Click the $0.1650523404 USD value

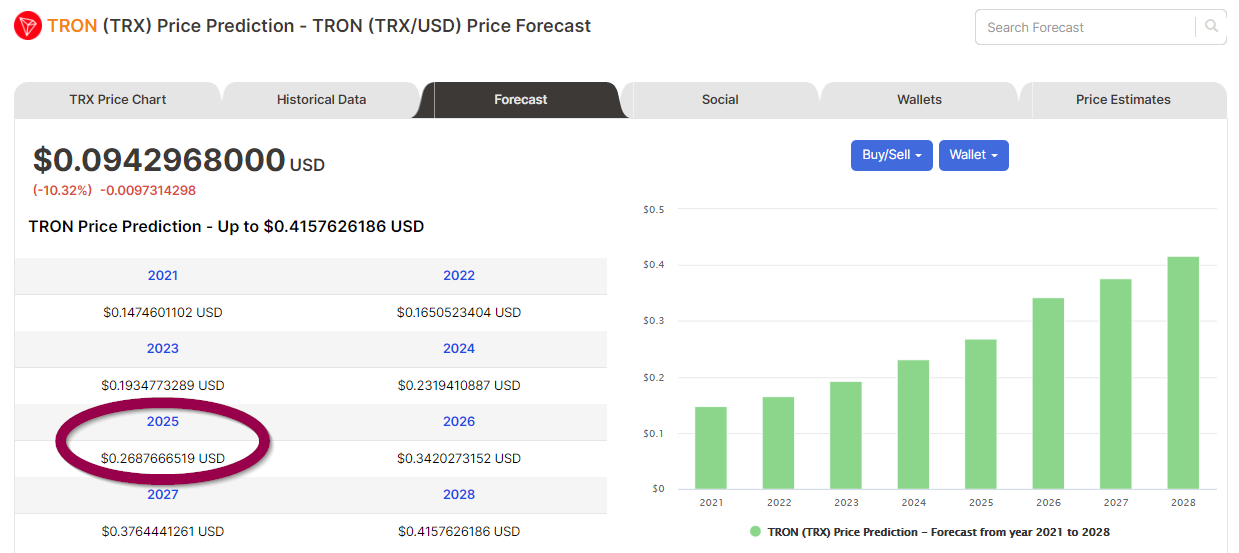[x=459, y=312]
